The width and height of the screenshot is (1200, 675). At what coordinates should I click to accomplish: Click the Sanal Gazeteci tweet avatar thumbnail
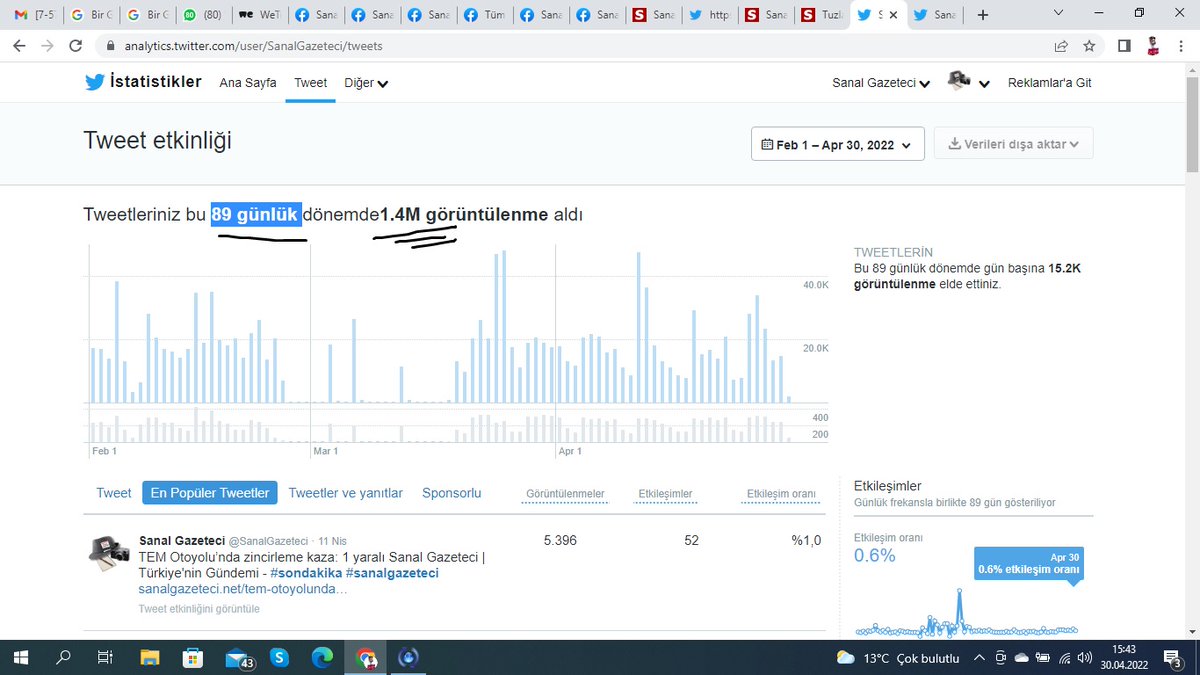click(110, 552)
